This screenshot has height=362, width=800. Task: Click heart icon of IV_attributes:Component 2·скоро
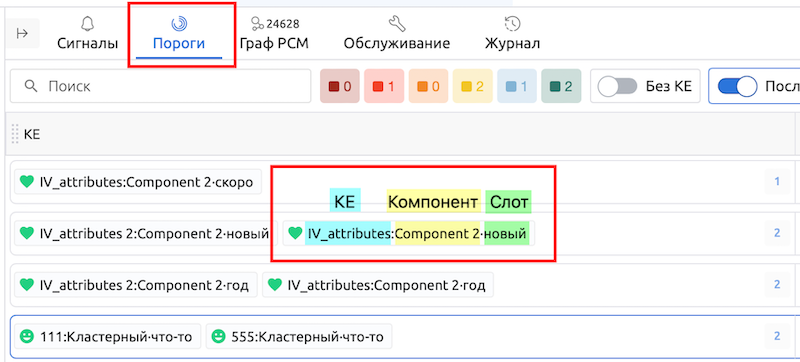click(26, 182)
